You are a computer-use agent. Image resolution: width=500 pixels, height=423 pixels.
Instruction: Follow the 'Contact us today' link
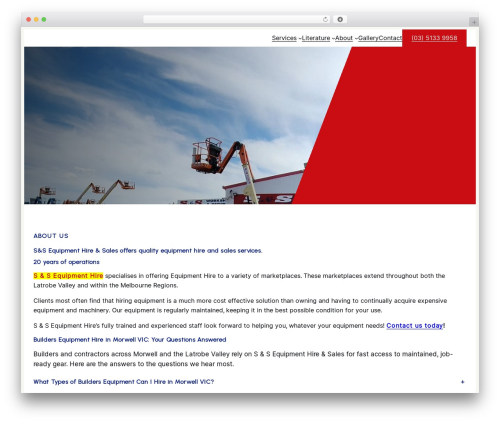[x=415, y=326]
